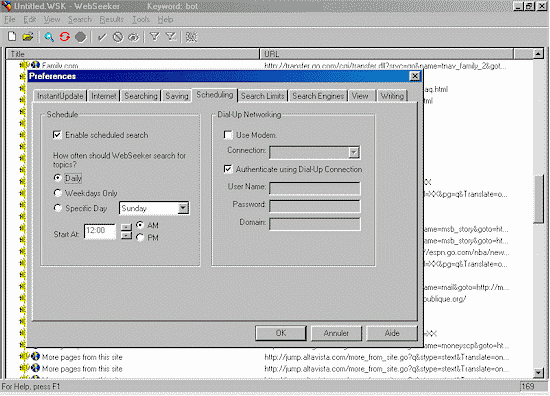Switch to the Internet tab
Screen dimensions: 550x396
click(103, 96)
